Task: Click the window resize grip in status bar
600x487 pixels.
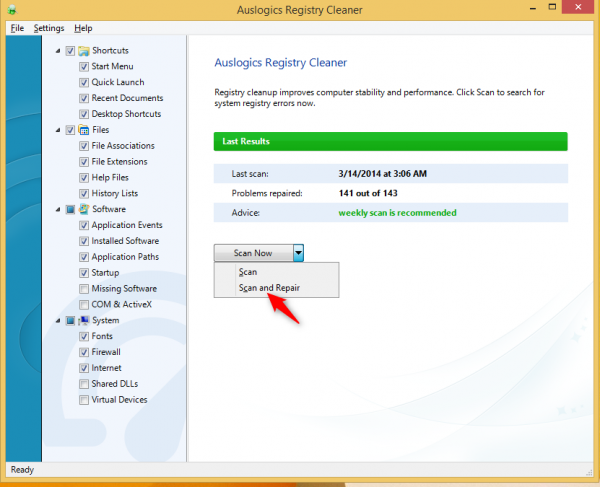Action: click(589, 473)
